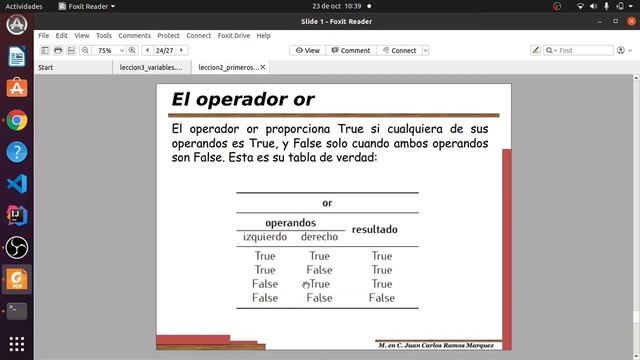
Task: Expand the dropdown next to Connect
Action: [425, 51]
